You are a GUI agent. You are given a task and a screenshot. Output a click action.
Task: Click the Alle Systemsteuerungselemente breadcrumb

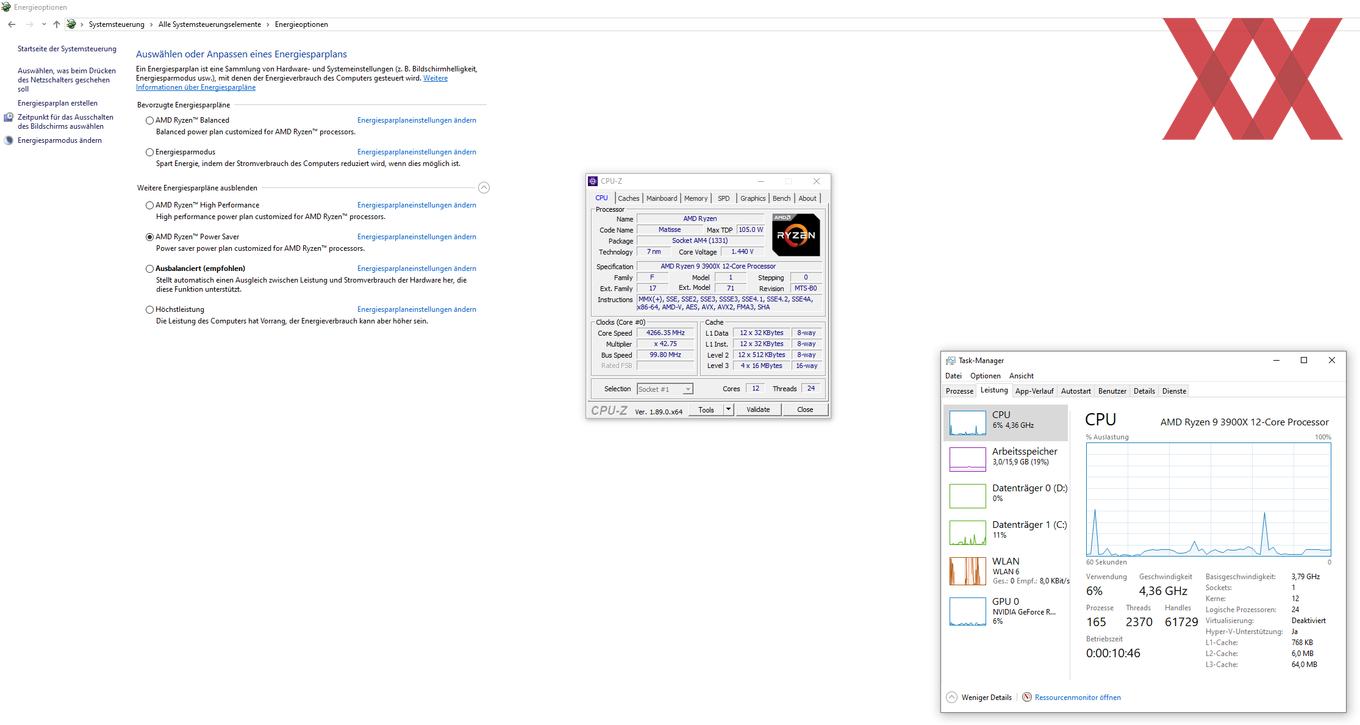[x=210, y=24]
